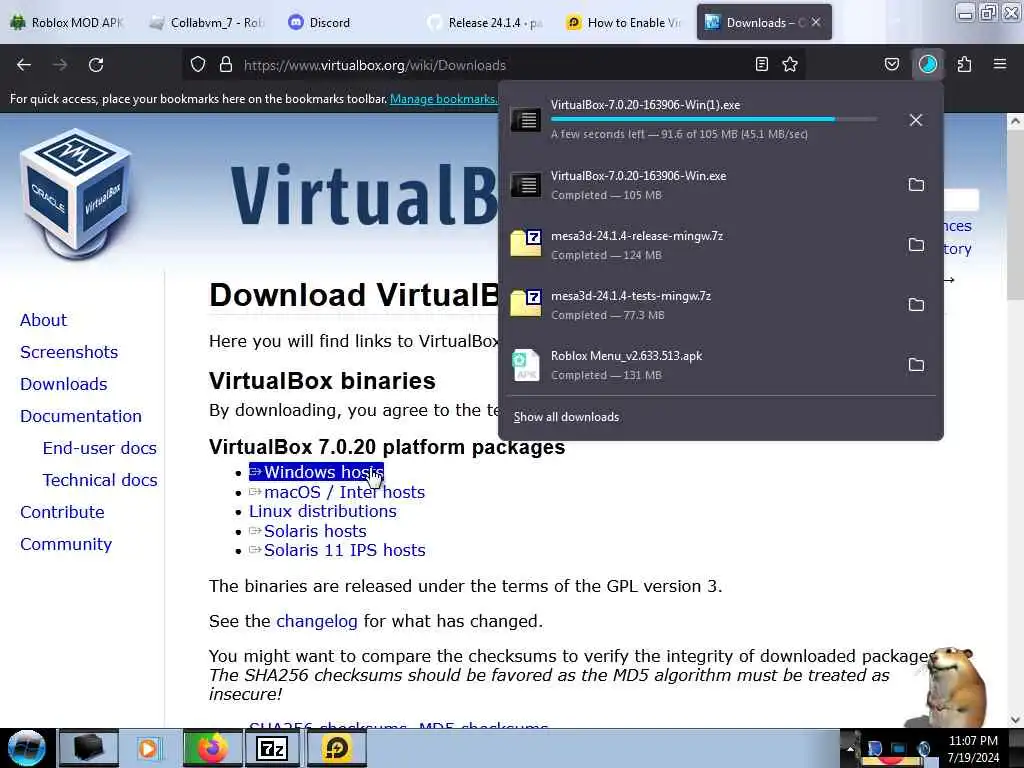The height and width of the screenshot is (768, 1024).
Task: Cancel the VirtualBox-7.0.20-163906-Win(1).exe download
Action: tap(916, 120)
